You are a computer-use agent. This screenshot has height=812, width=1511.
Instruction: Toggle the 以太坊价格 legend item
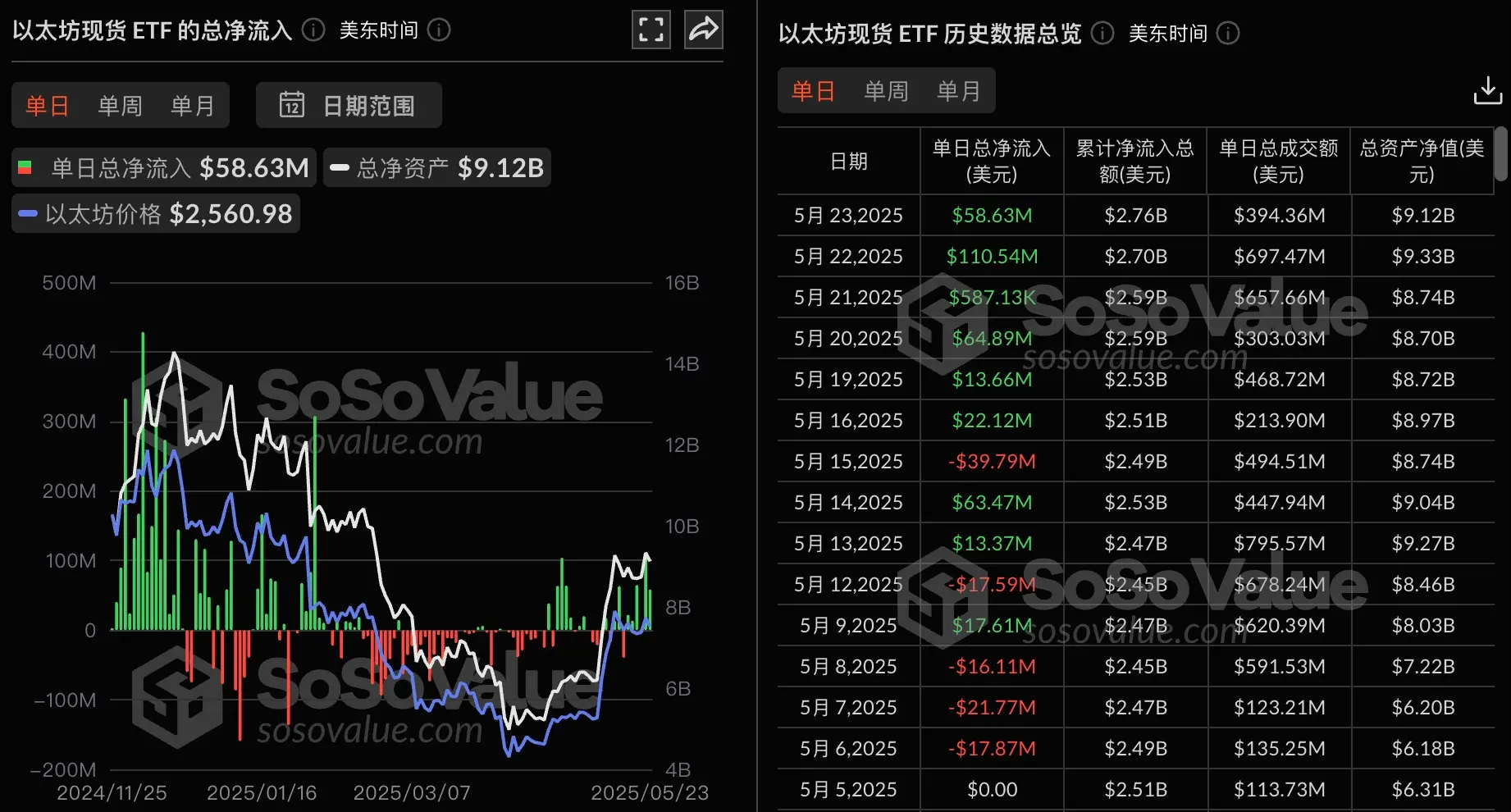pos(155,213)
